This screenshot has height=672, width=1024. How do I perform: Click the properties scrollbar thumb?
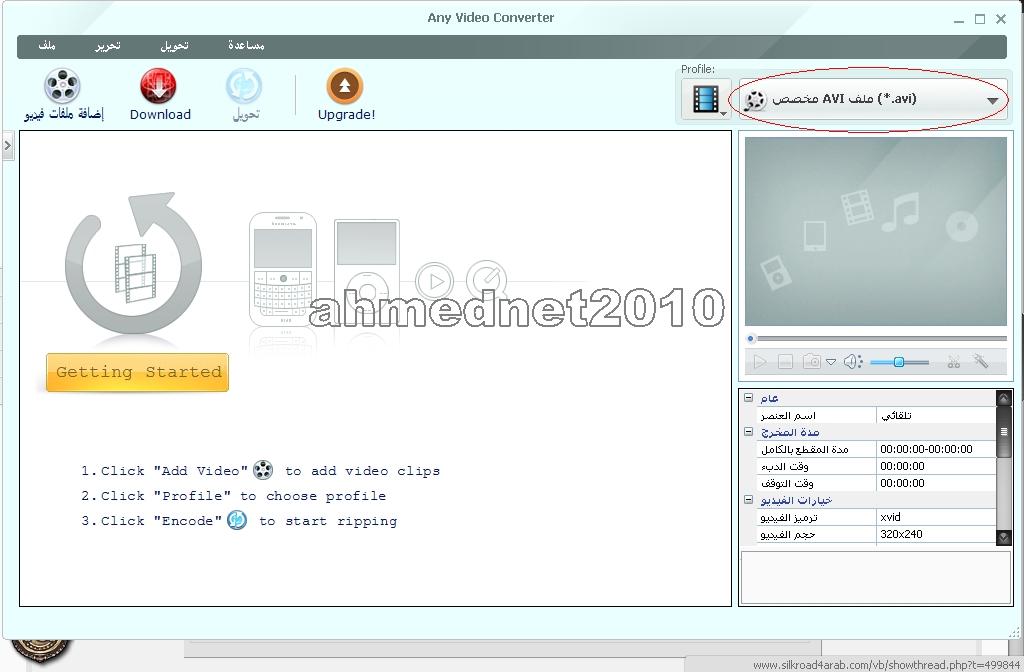pyautogui.click(x=1004, y=432)
